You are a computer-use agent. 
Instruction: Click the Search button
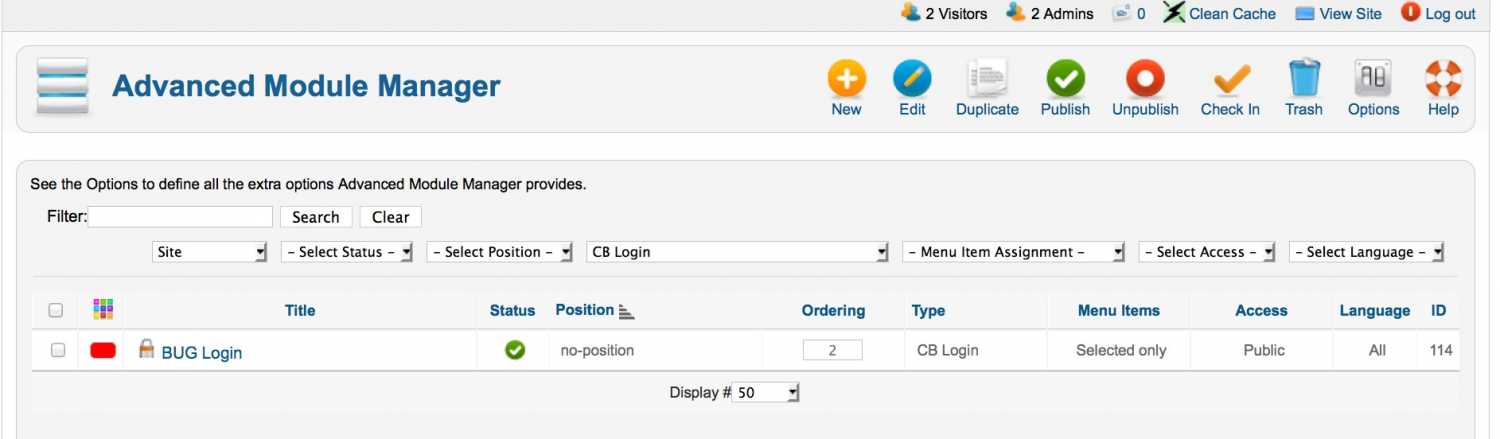(316, 217)
